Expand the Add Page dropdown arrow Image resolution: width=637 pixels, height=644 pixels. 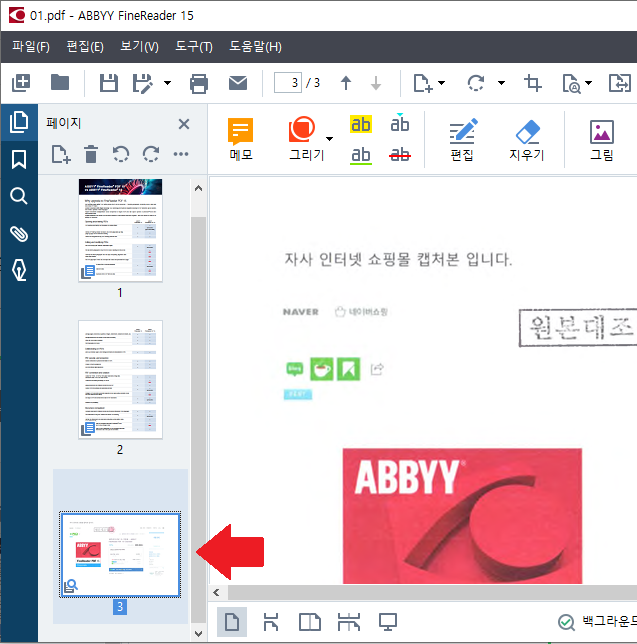click(x=442, y=83)
